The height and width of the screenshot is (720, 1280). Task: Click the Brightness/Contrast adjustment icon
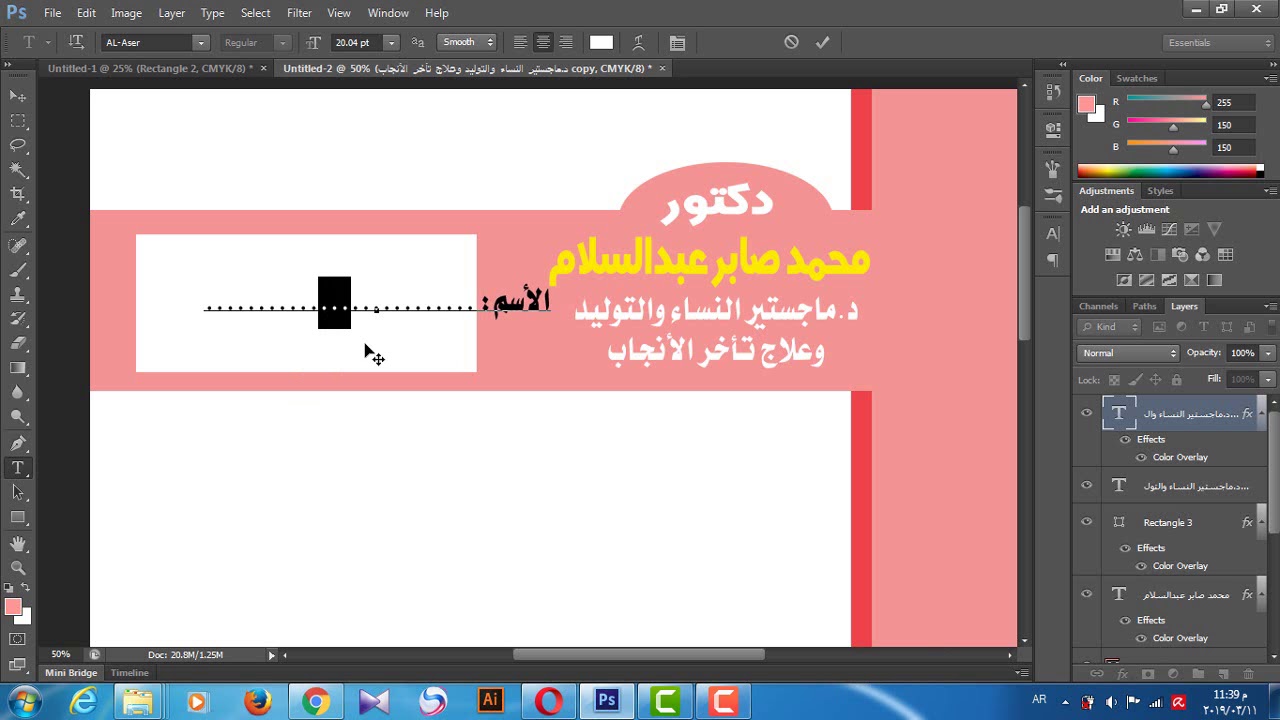click(1124, 229)
